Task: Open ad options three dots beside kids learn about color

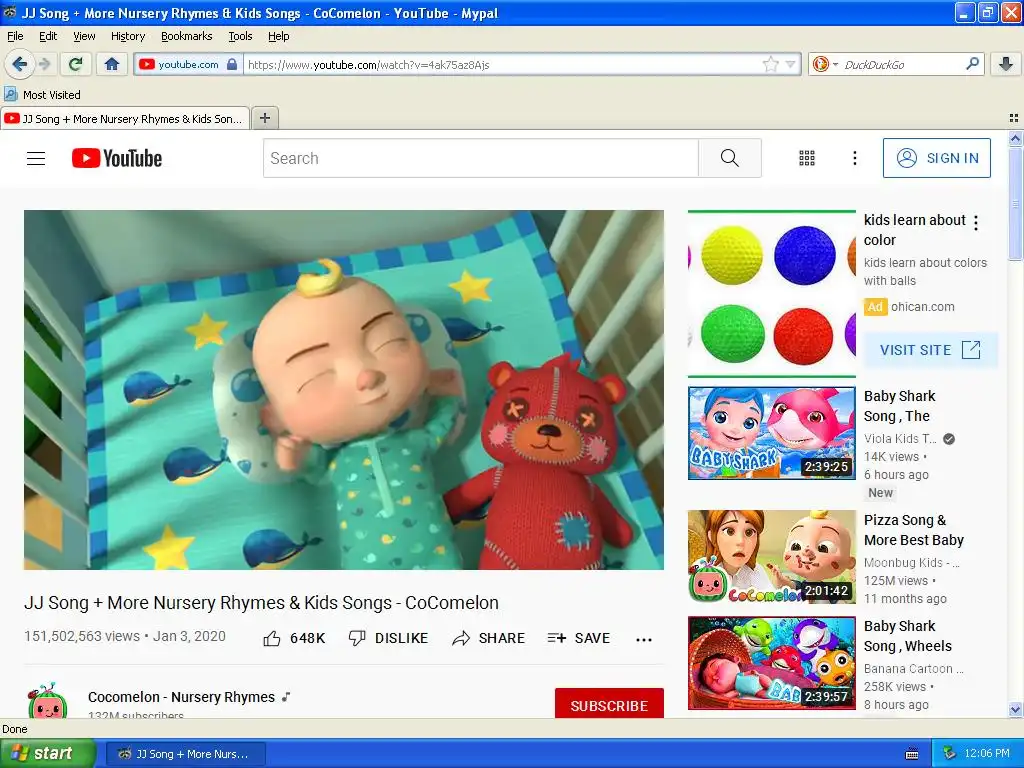Action: (976, 223)
